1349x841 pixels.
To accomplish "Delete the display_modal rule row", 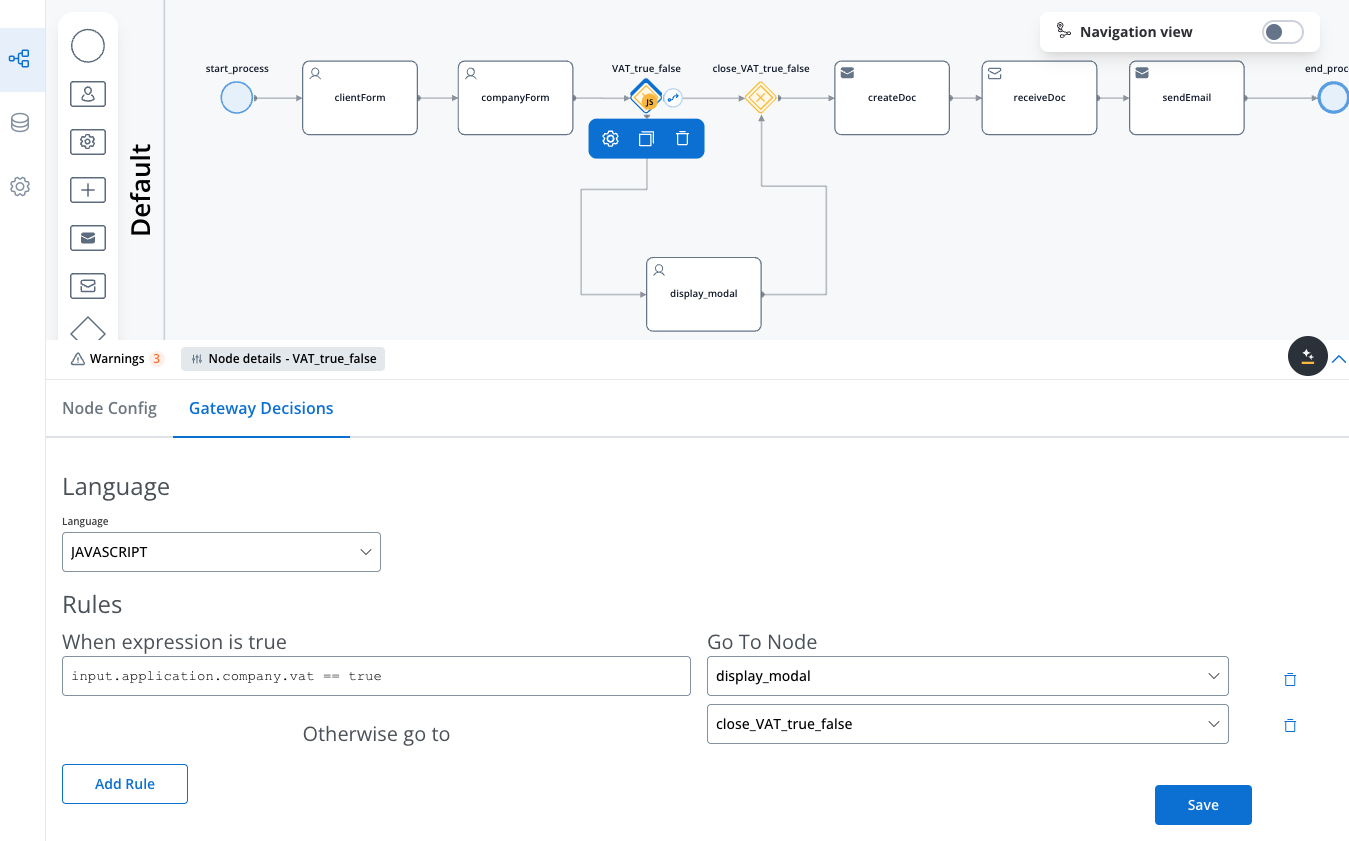I will click(1290, 679).
